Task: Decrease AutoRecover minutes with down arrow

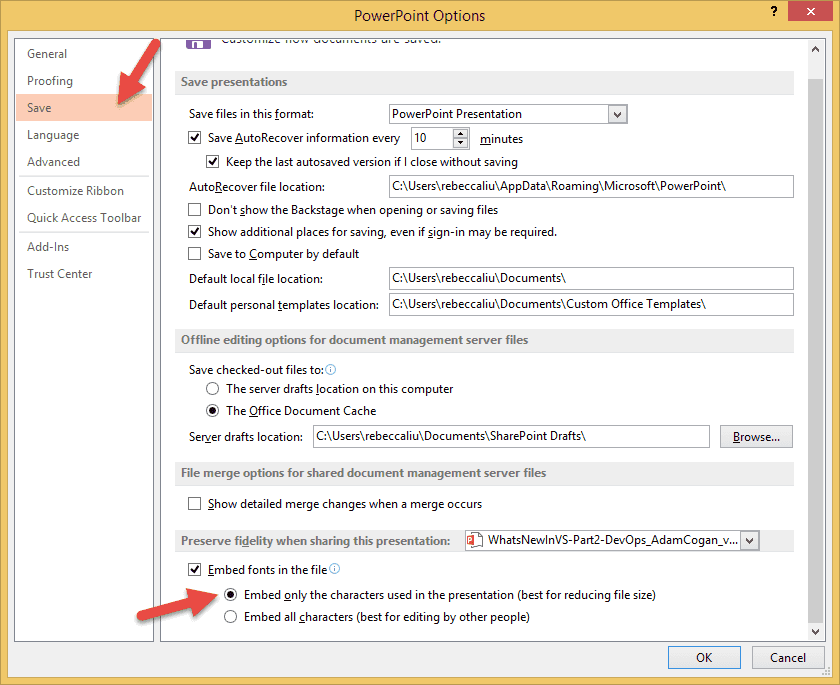Action: 460,144
